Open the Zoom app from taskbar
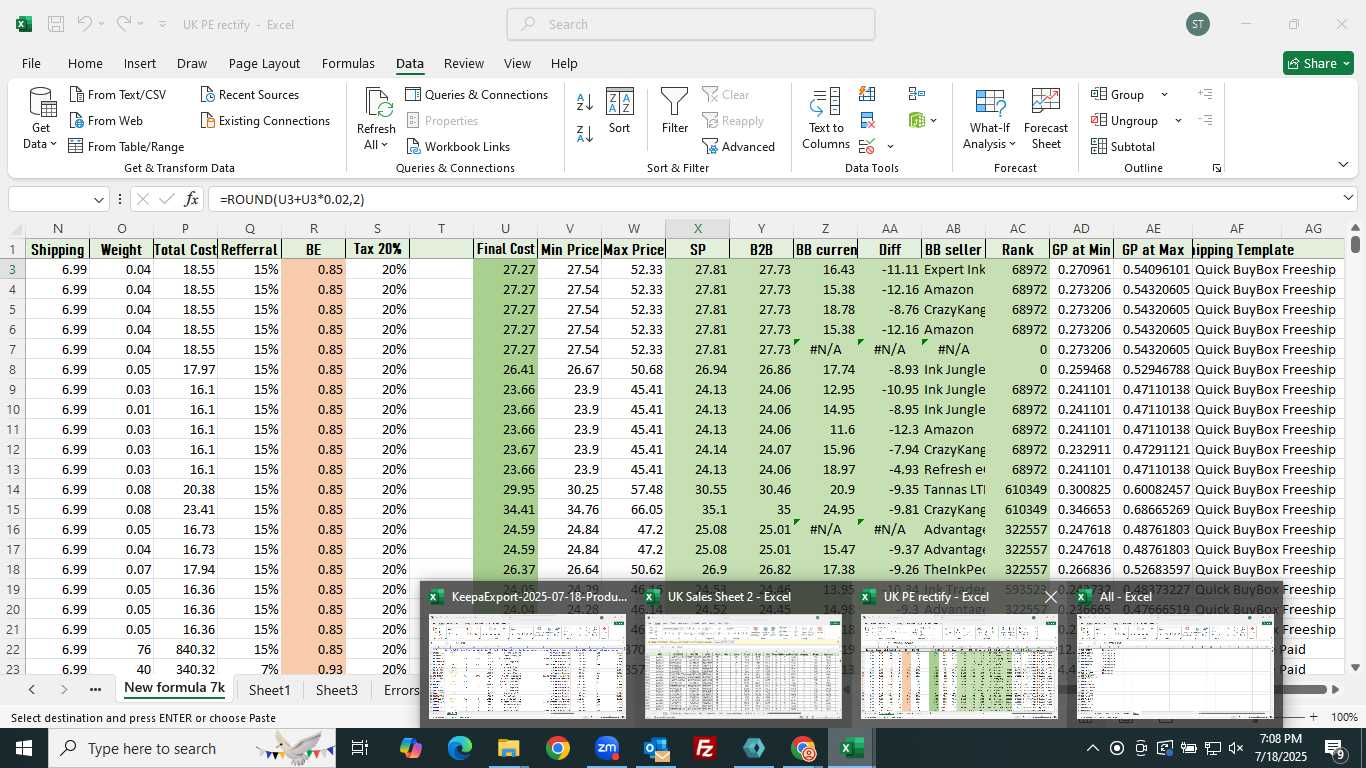 pyautogui.click(x=607, y=748)
